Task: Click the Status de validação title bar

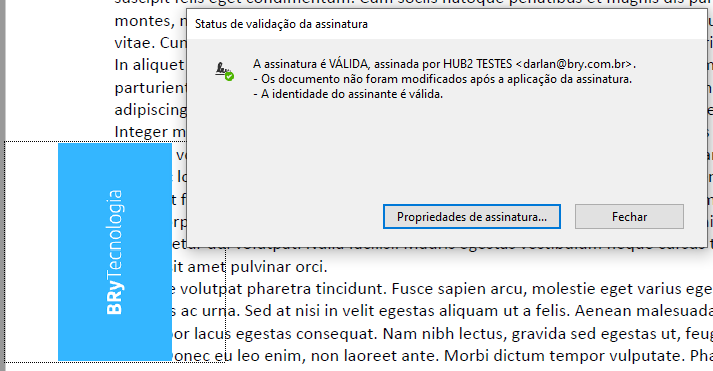Action: point(446,24)
